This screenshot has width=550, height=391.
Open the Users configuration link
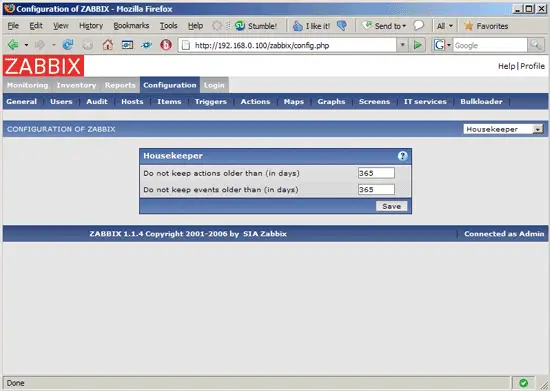(61, 102)
